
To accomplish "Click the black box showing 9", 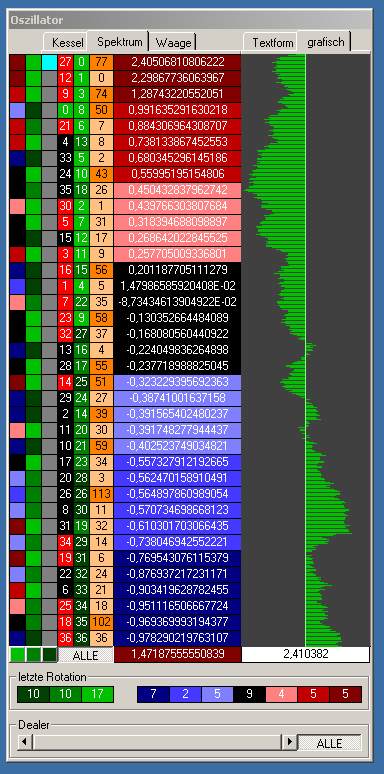I will 249,694.
